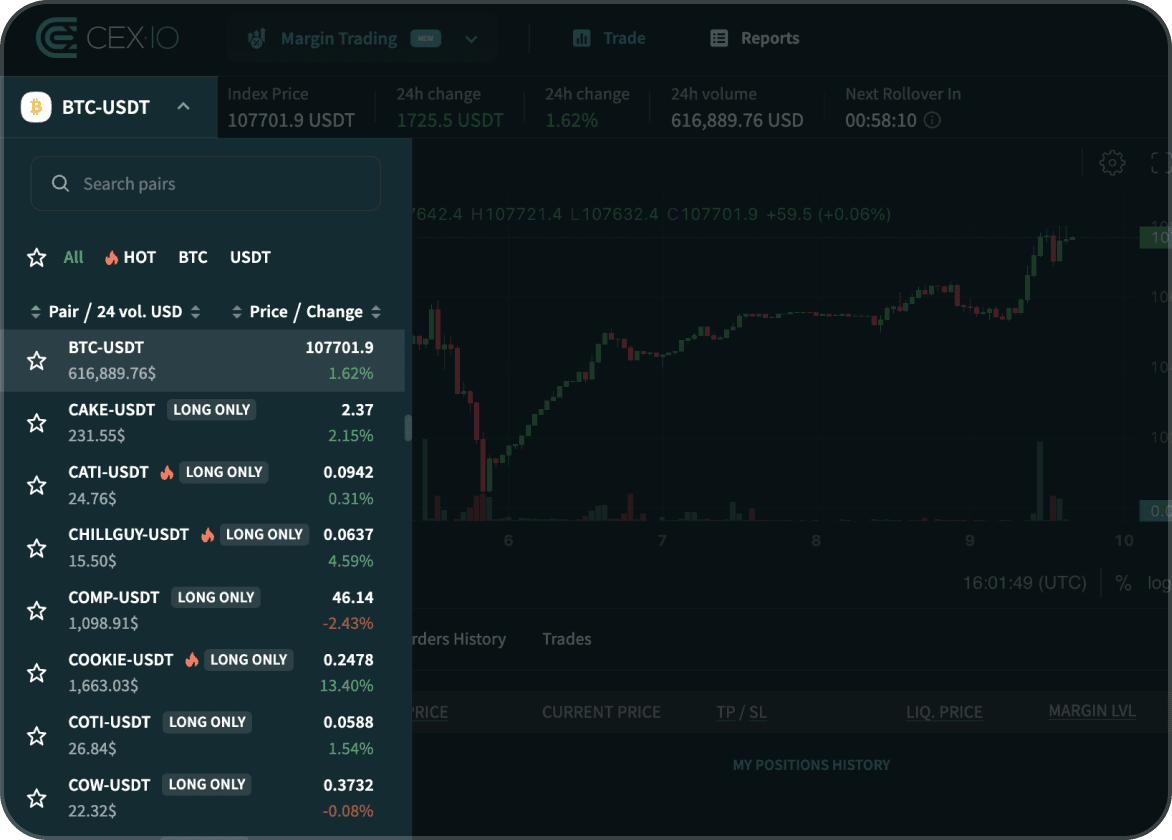
Task: Select the BTC-USDT pair row
Action: [203, 360]
